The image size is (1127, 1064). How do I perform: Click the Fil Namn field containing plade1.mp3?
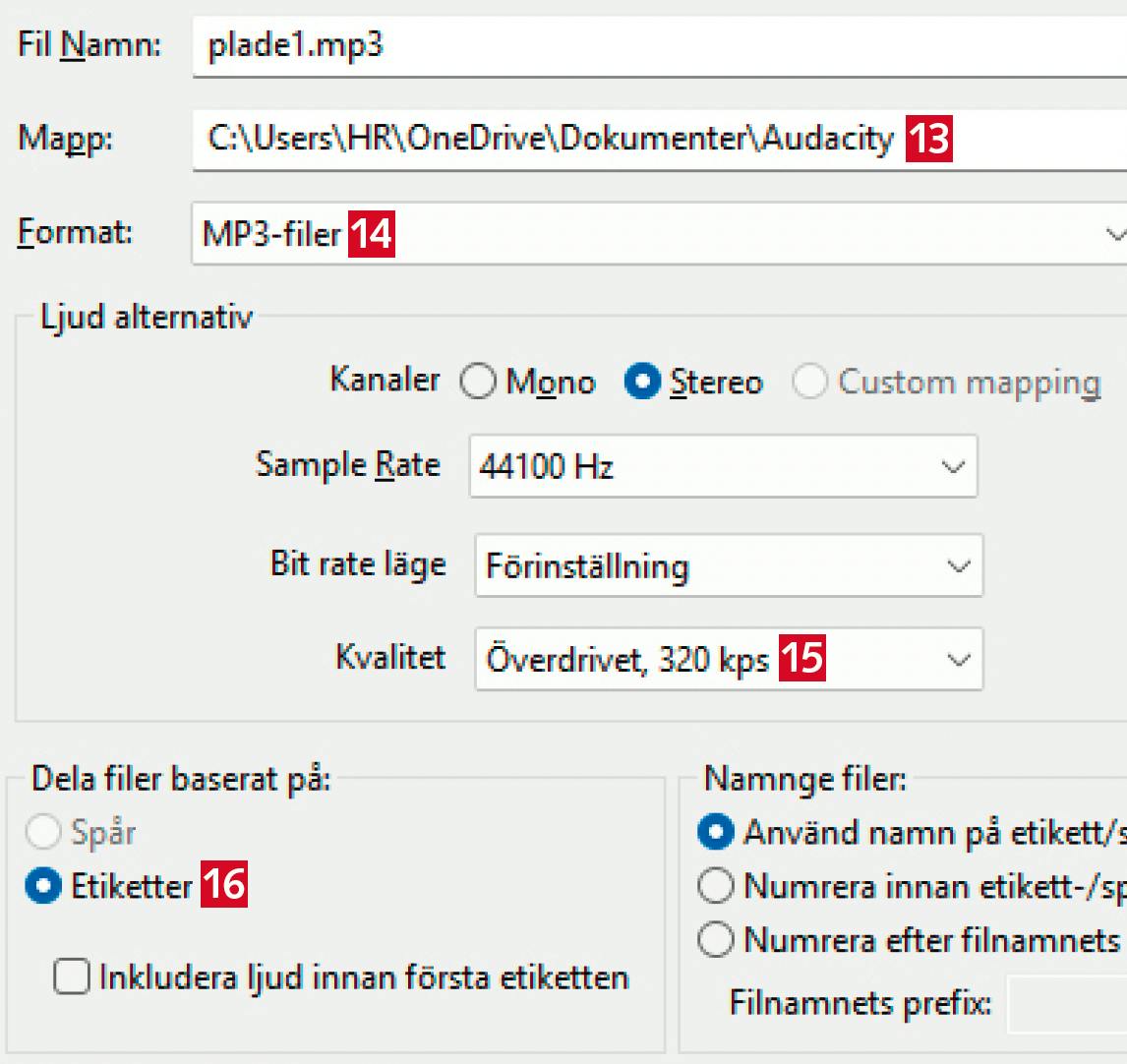tap(659, 46)
